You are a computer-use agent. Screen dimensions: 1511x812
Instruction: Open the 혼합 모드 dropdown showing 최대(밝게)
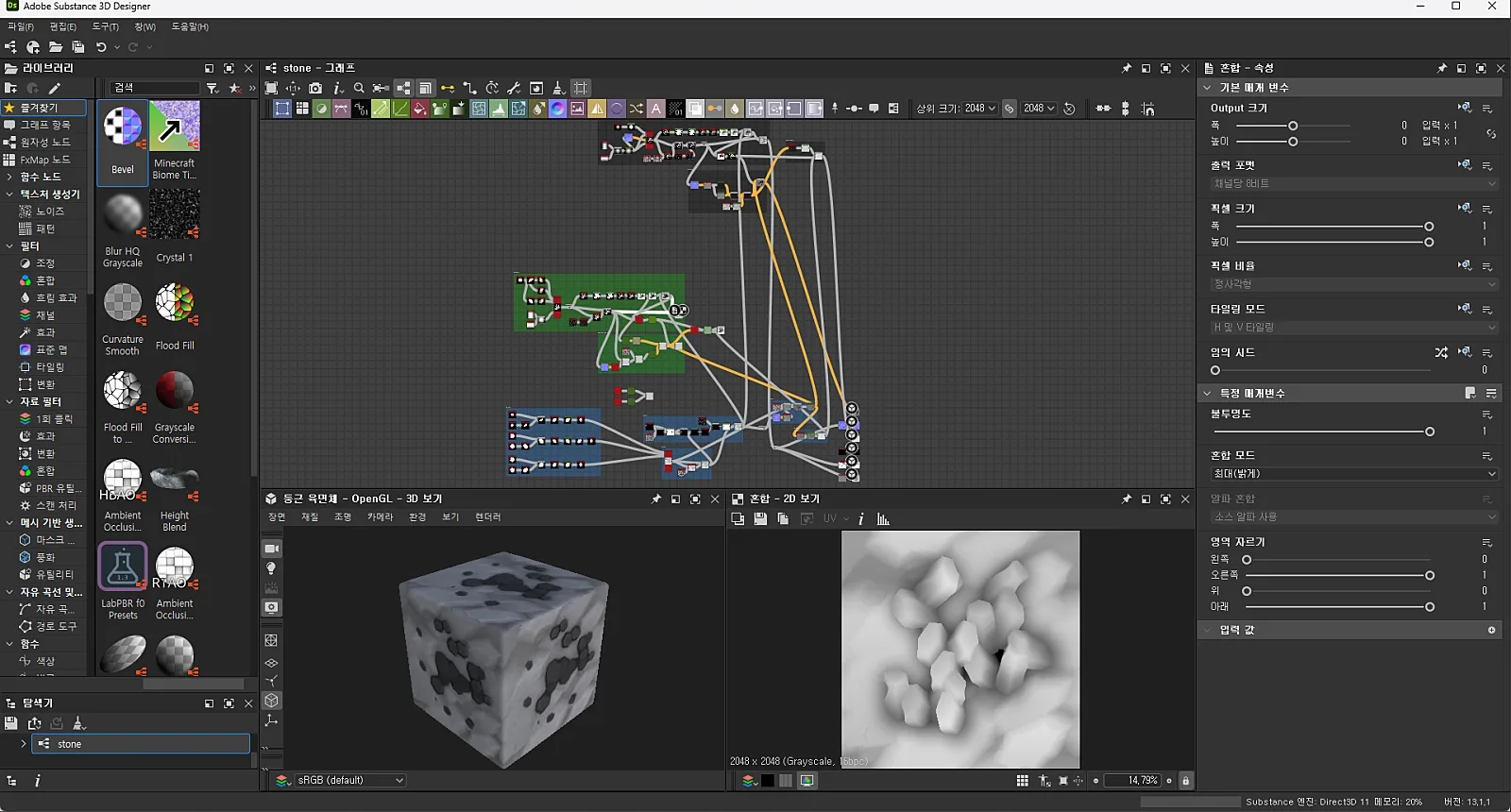click(1354, 474)
